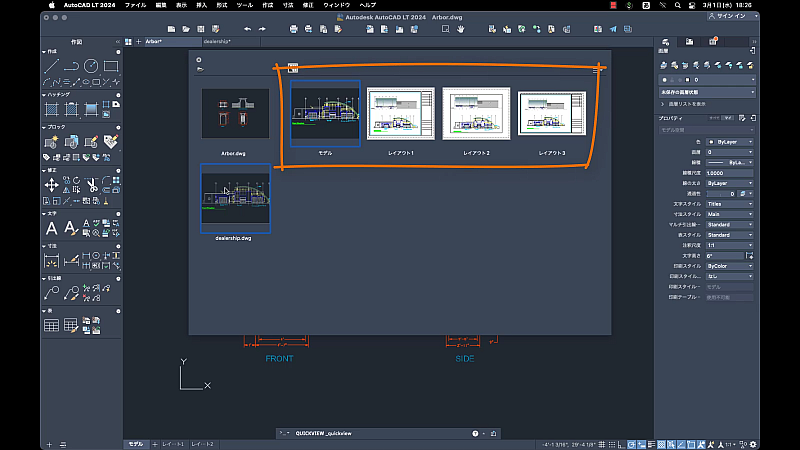Image resolution: width=800 pixels, height=450 pixels.
Task: Click the モデル tab at bottom
Action: pos(136,444)
